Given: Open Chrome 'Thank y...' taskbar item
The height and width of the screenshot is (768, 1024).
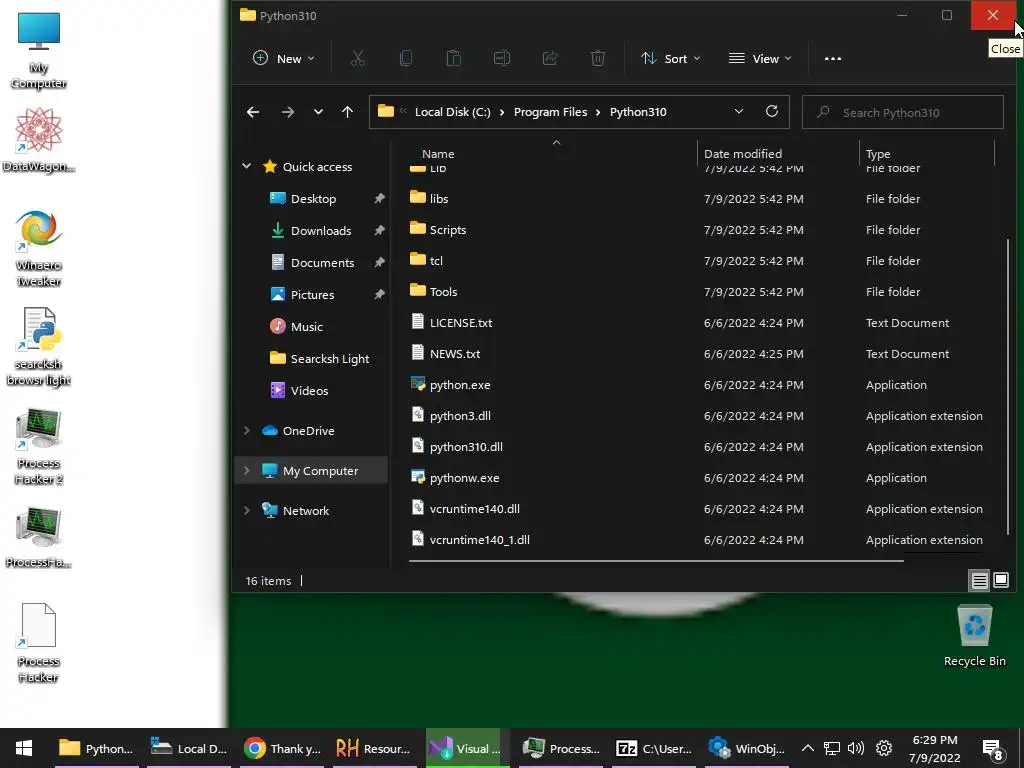Looking at the screenshot, I should tap(282, 748).
